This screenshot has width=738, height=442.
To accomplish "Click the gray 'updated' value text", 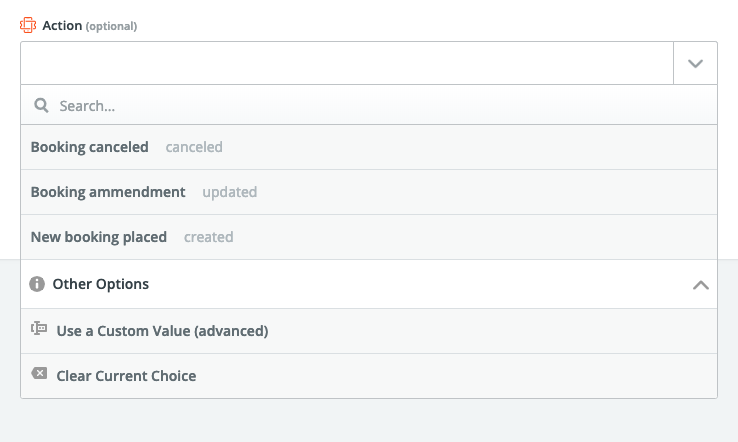I will point(230,192).
